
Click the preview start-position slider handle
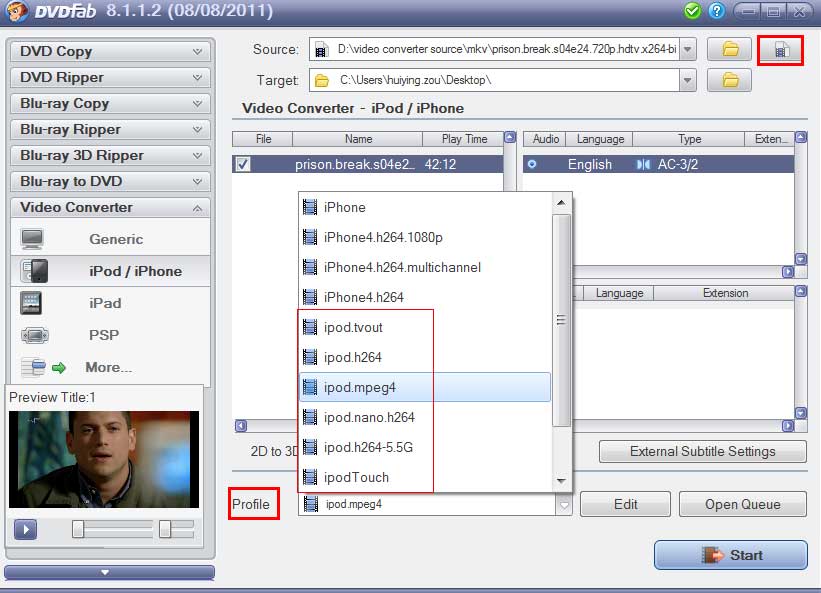point(78,529)
